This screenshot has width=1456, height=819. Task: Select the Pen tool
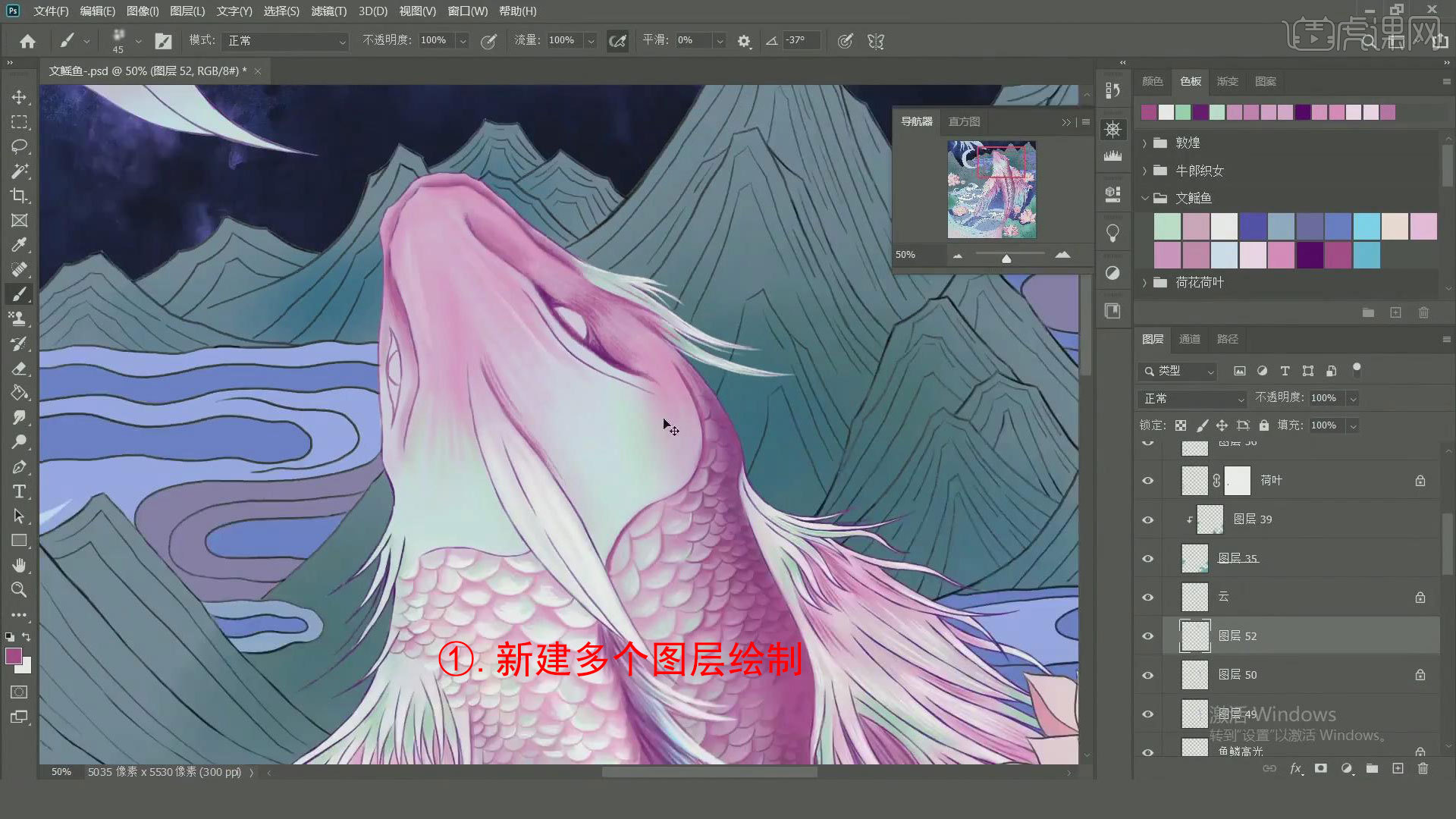19,467
